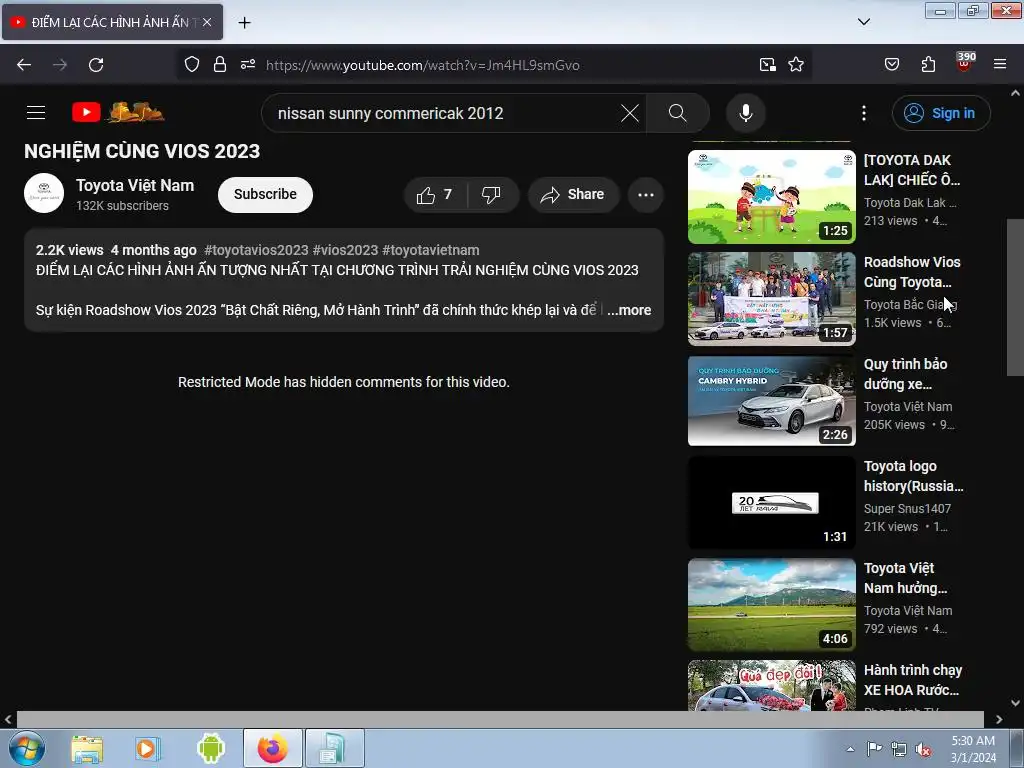Open the Toyota Việt Nam channel name link
The image size is (1024, 768).
click(135, 185)
